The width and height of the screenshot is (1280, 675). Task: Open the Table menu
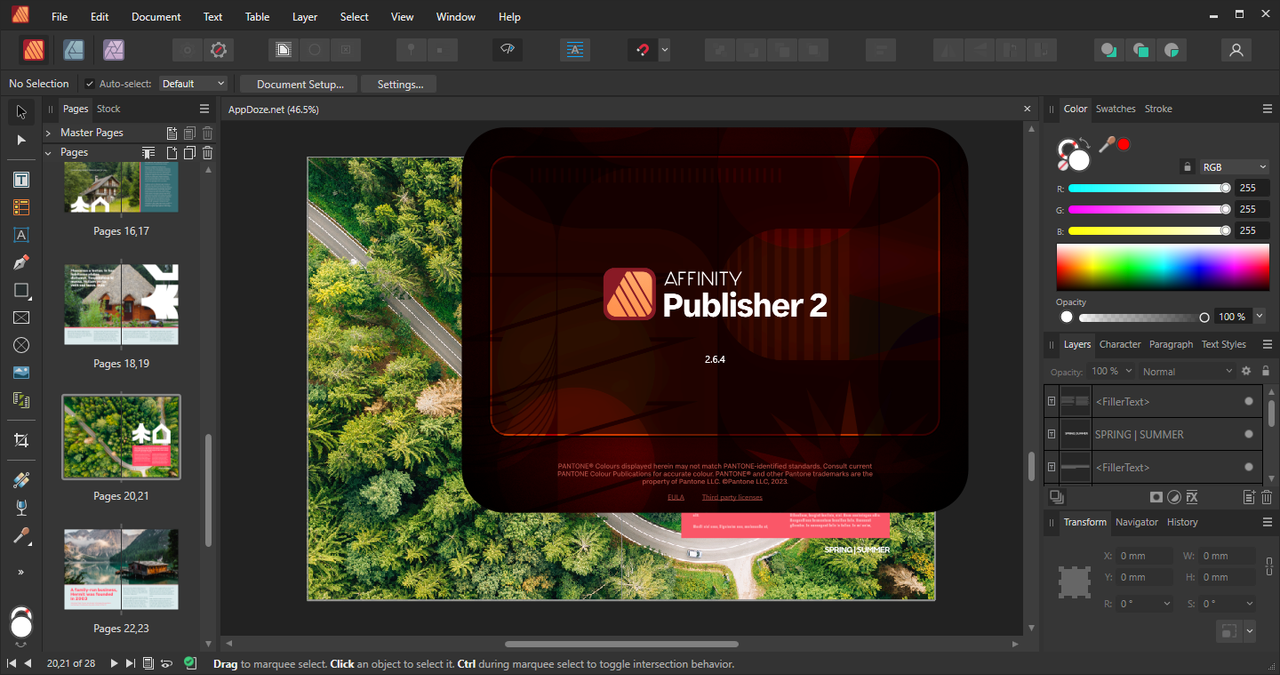tap(257, 17)
